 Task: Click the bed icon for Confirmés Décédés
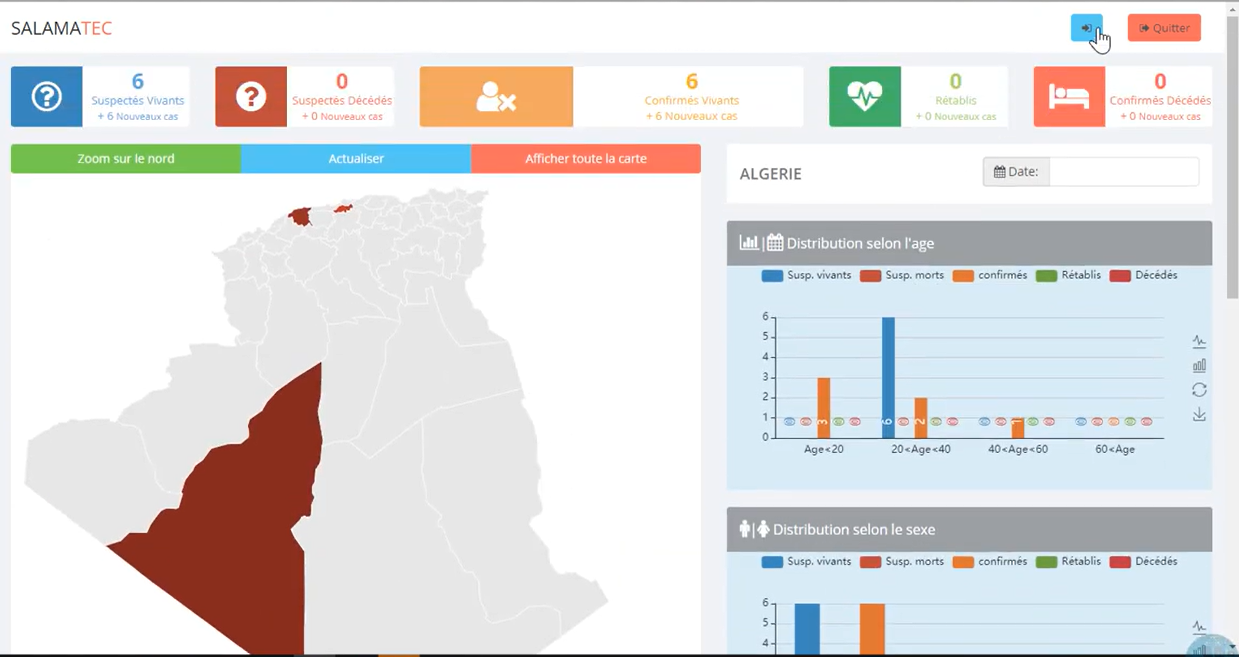(x=1069, y=97)
